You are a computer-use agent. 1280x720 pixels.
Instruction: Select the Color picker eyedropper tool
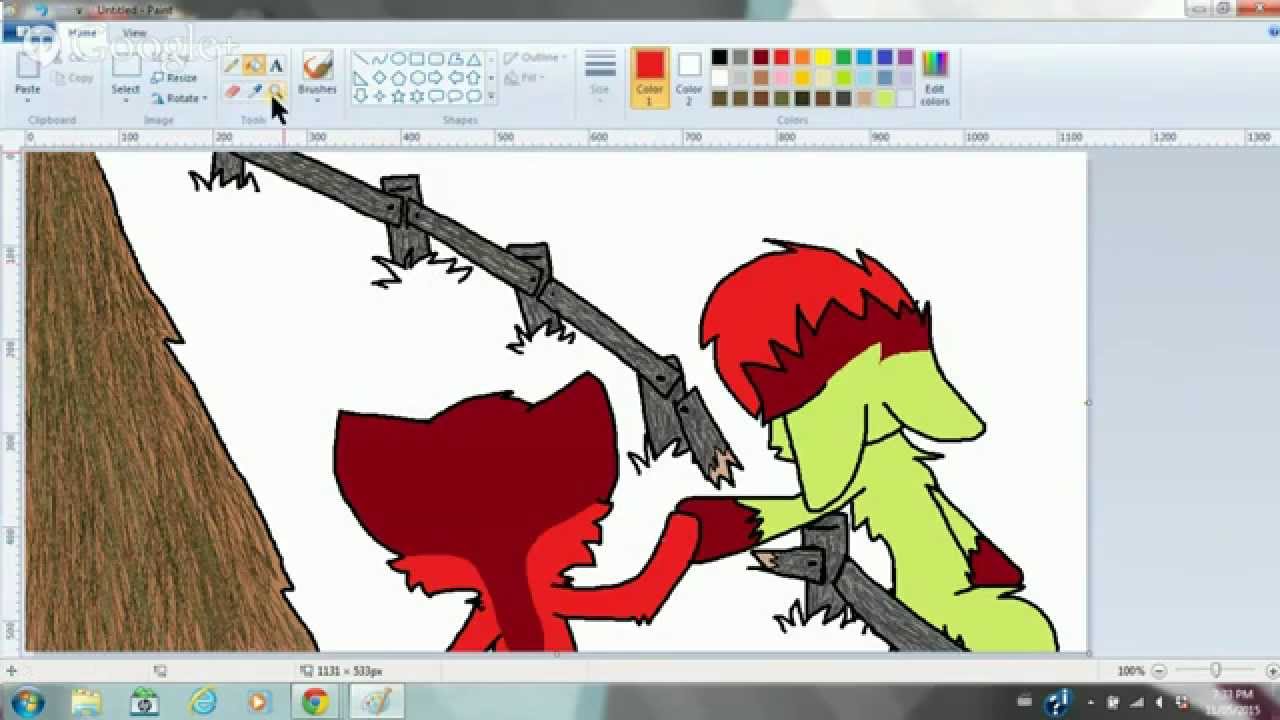254,90
